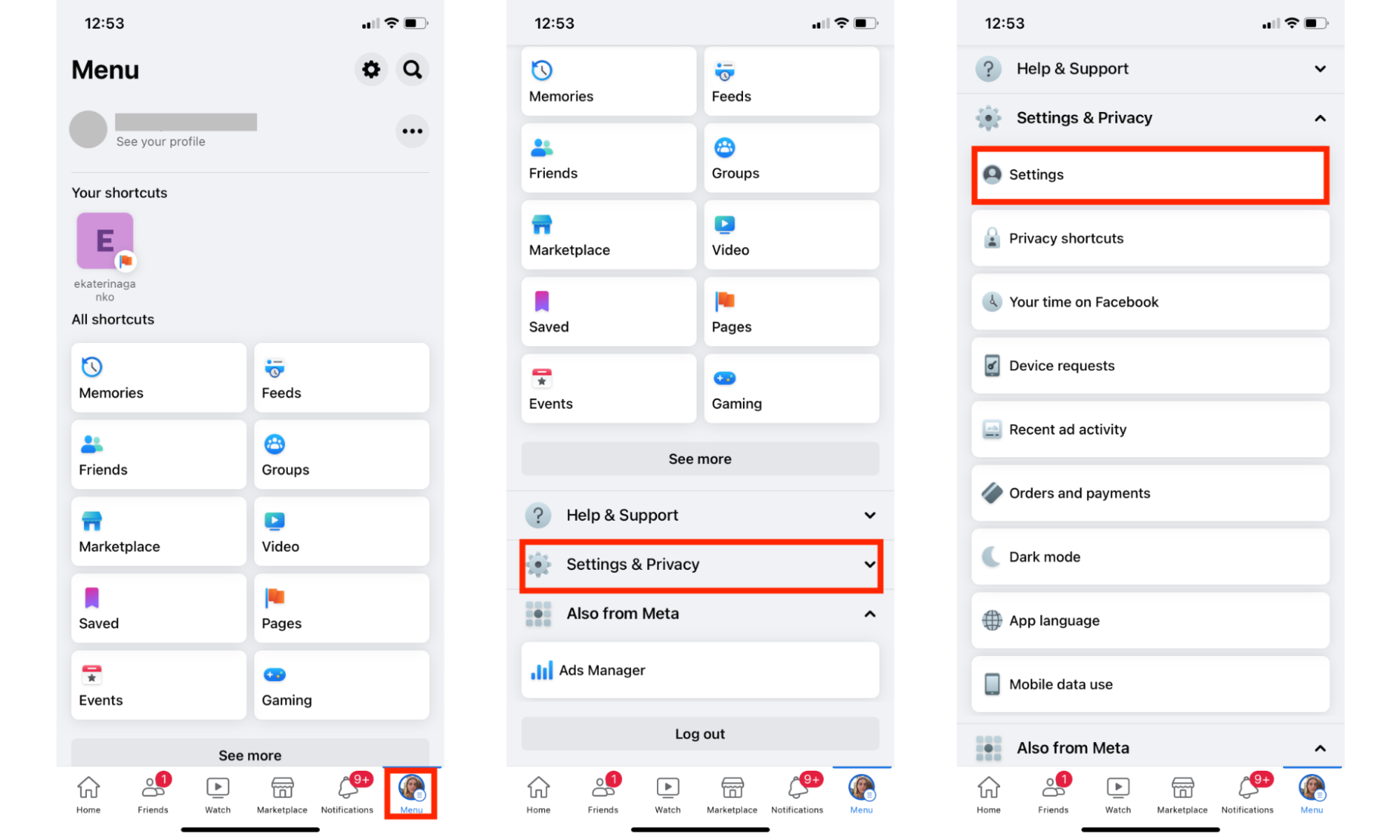Viewport: 1400px width, 840px height.
Task: Open Device requests
Action: [x=1151, y=366]
